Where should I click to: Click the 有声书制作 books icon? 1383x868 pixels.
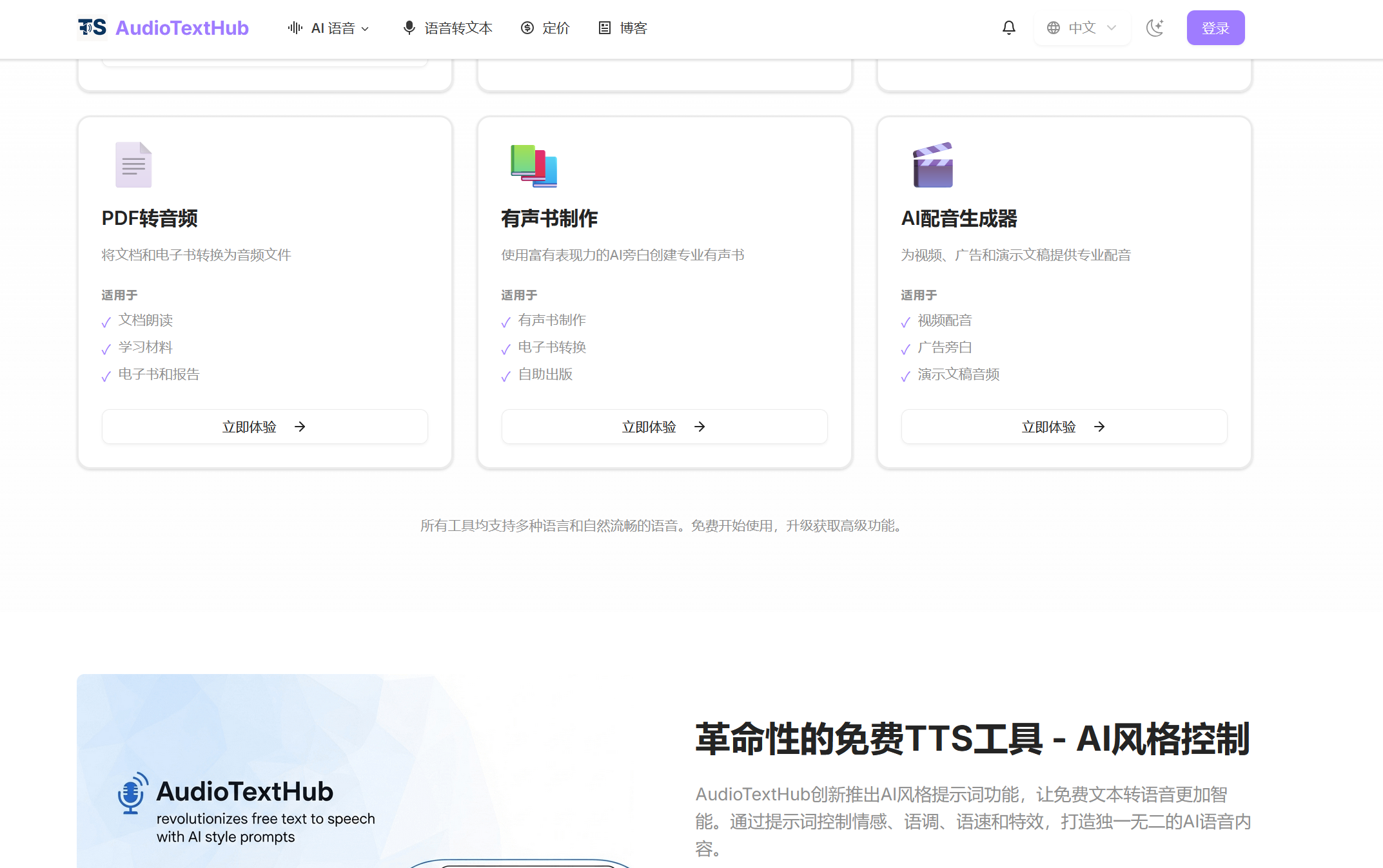pos(533,164)
